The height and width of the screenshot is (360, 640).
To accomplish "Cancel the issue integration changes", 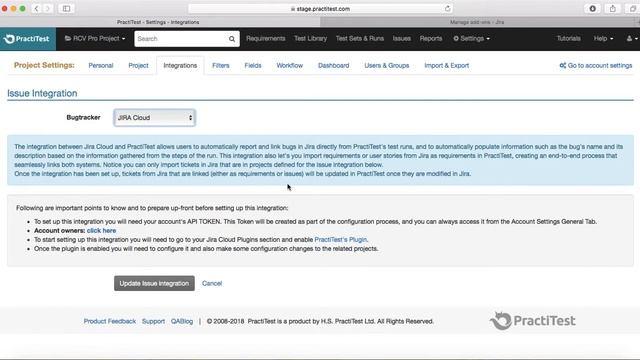I will tap(212, 283).
